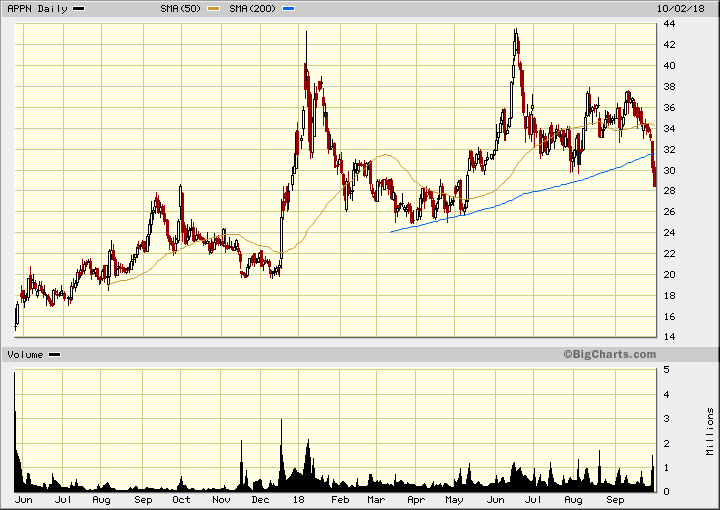Click the Jun label at the chart start
720x510 pixels.
pyautogui.click(x=23, y=500)
